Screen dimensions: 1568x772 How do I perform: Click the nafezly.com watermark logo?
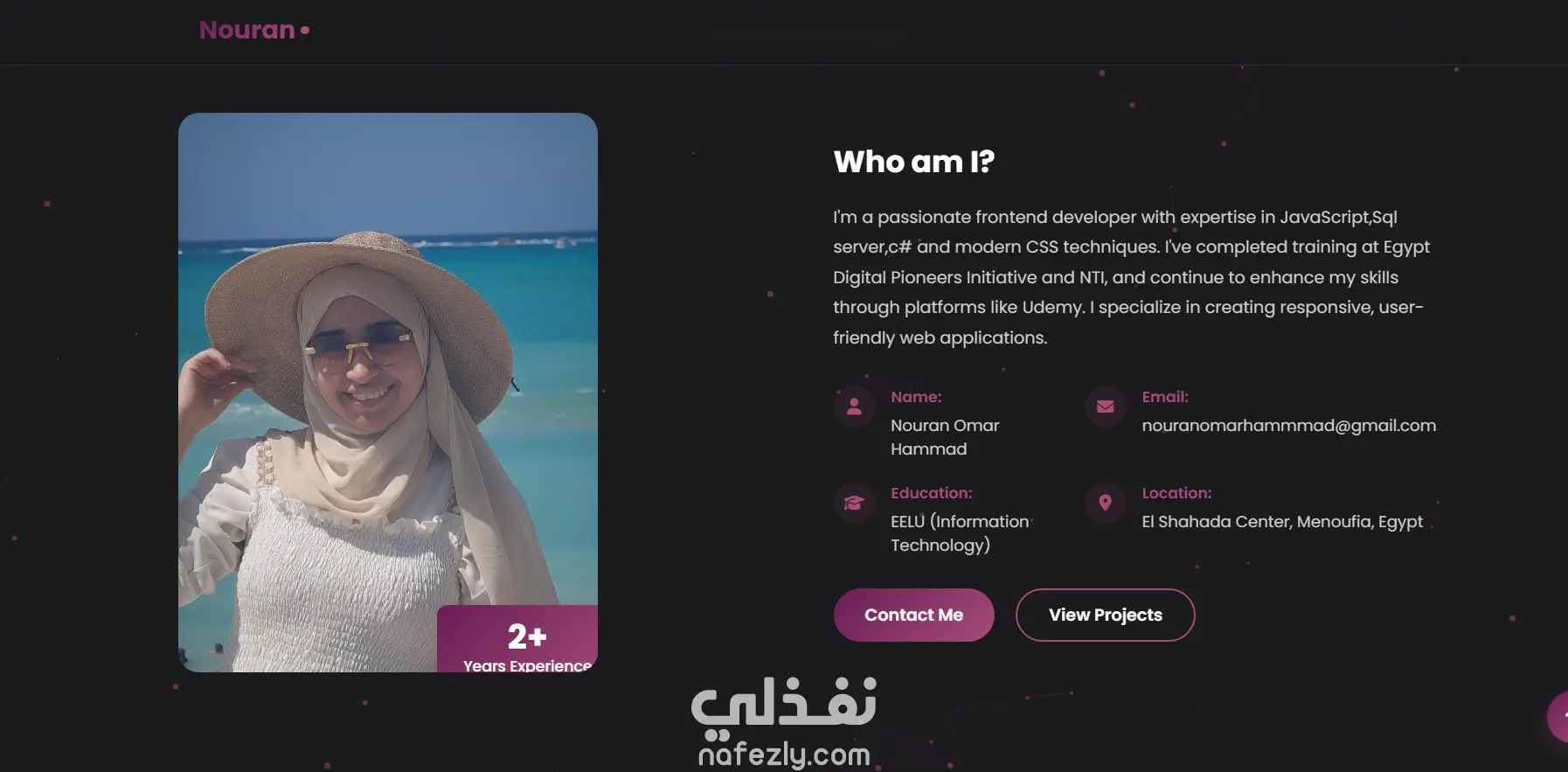[784, 723]
